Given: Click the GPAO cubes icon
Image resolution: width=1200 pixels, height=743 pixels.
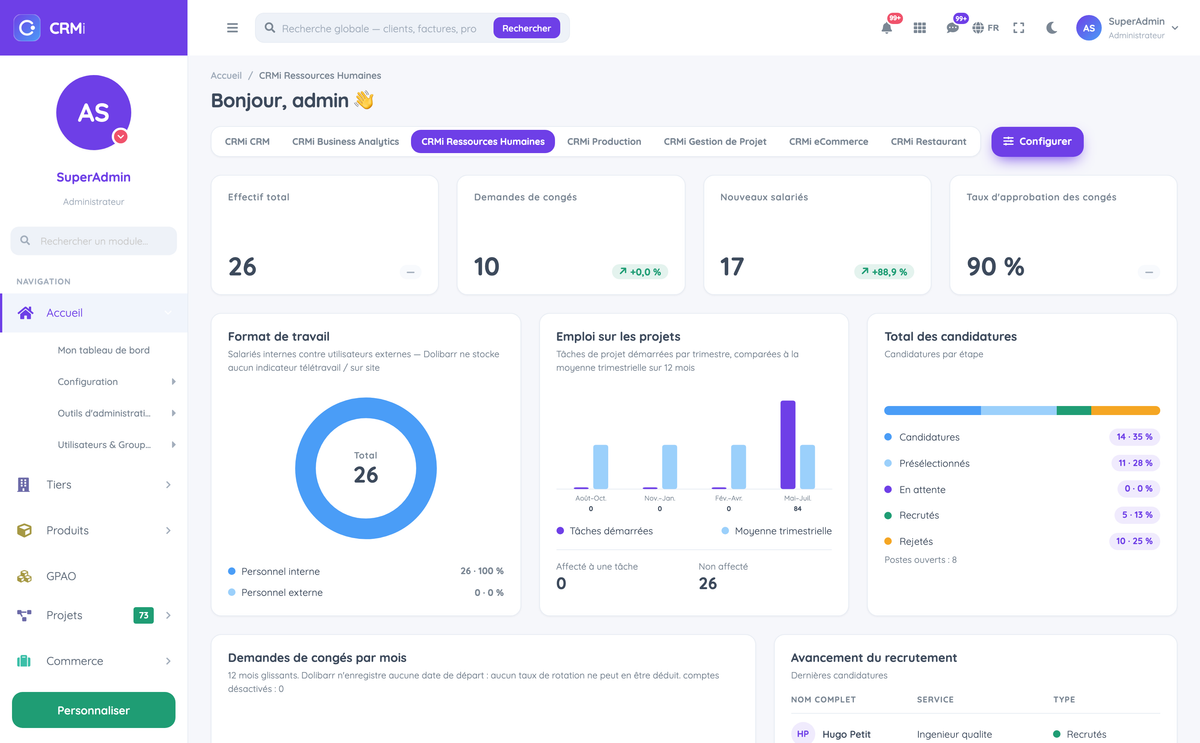Looking at the screenshot, I should [x=24, y=576].
